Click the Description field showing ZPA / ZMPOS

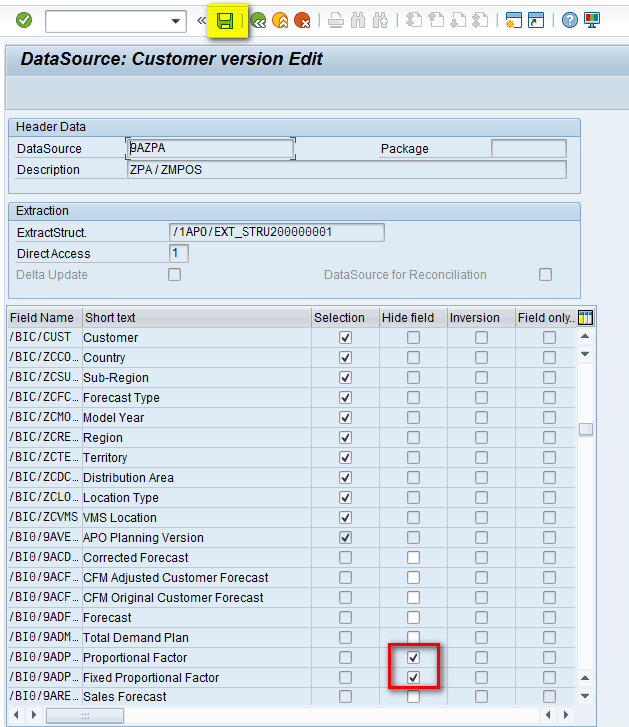tap(346, 170)
